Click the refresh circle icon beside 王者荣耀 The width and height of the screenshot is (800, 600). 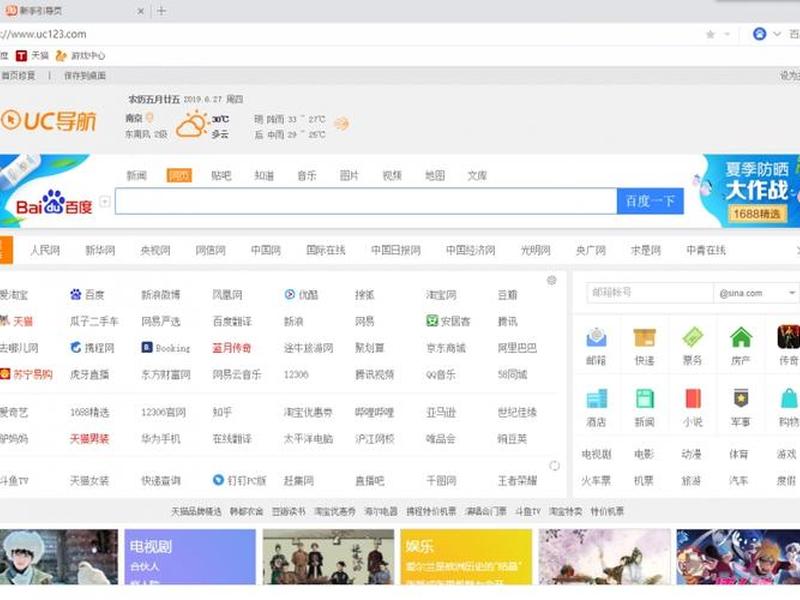(x=555, y=465)
